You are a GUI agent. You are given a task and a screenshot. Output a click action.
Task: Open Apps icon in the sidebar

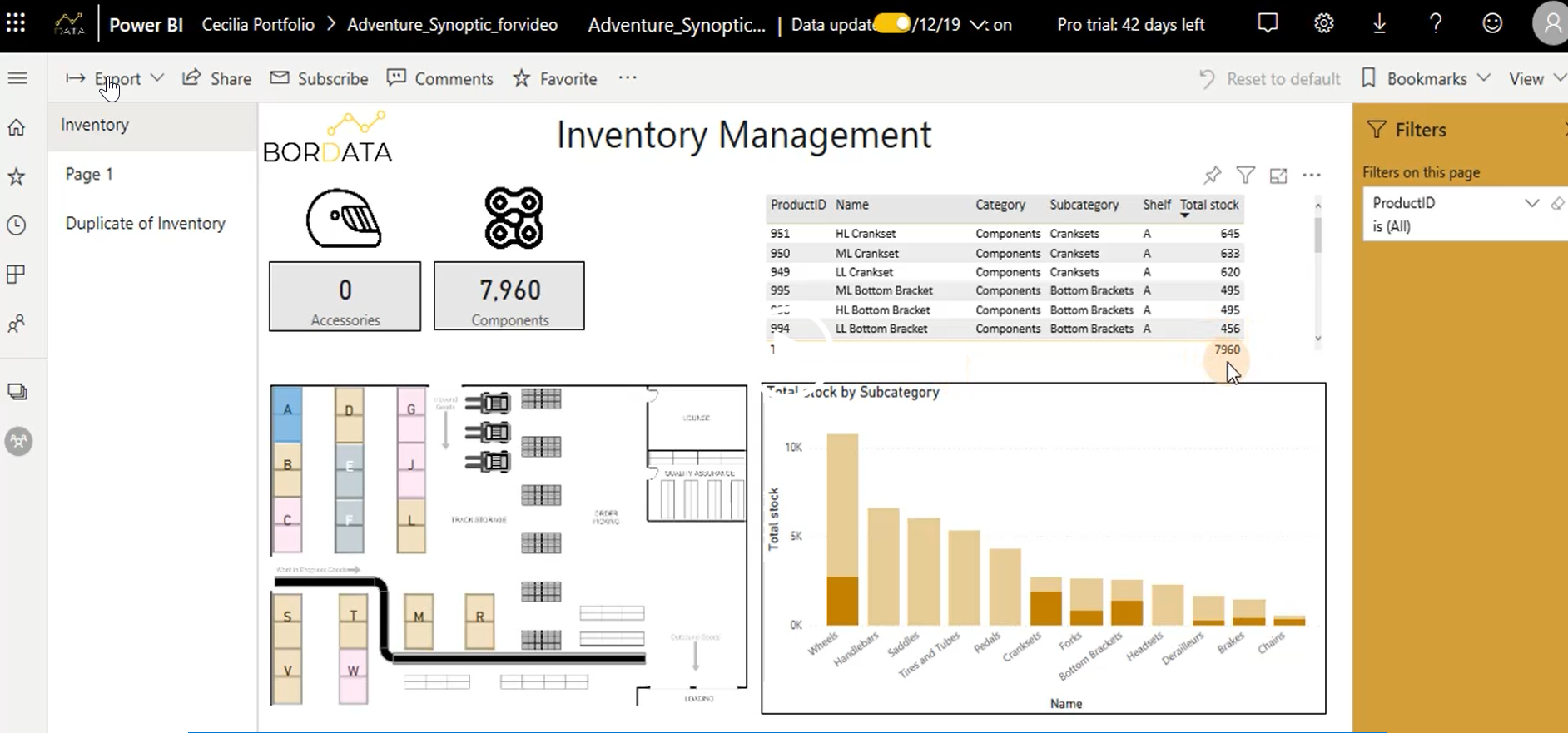[17, 275]
